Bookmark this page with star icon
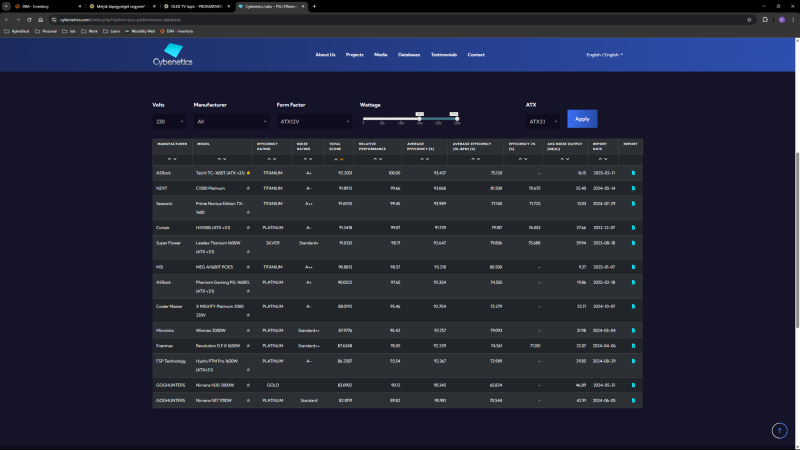This screenshot has width=800, height=450. 749,20
